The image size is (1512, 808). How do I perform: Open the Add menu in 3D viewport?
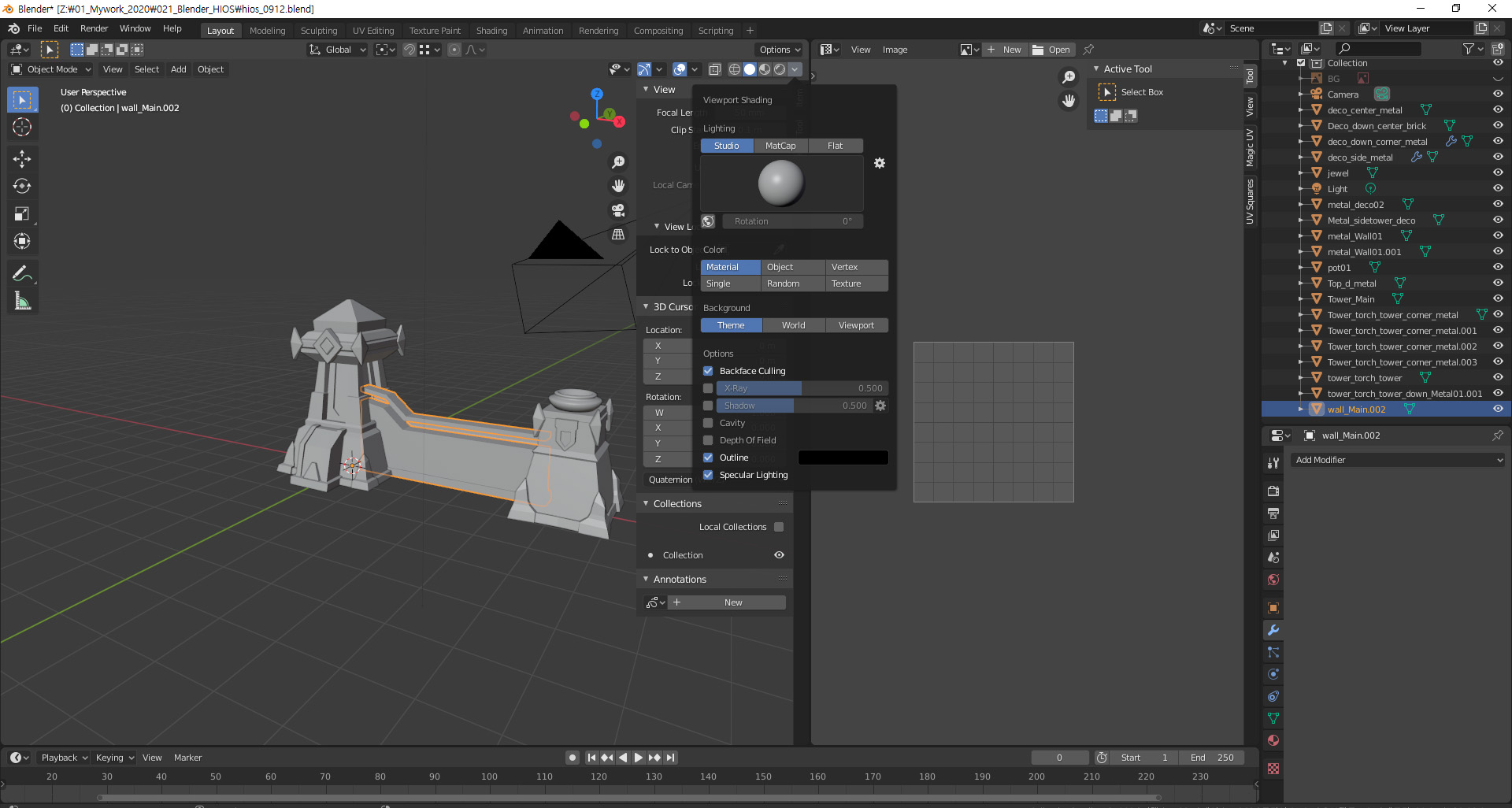[179, 69]
